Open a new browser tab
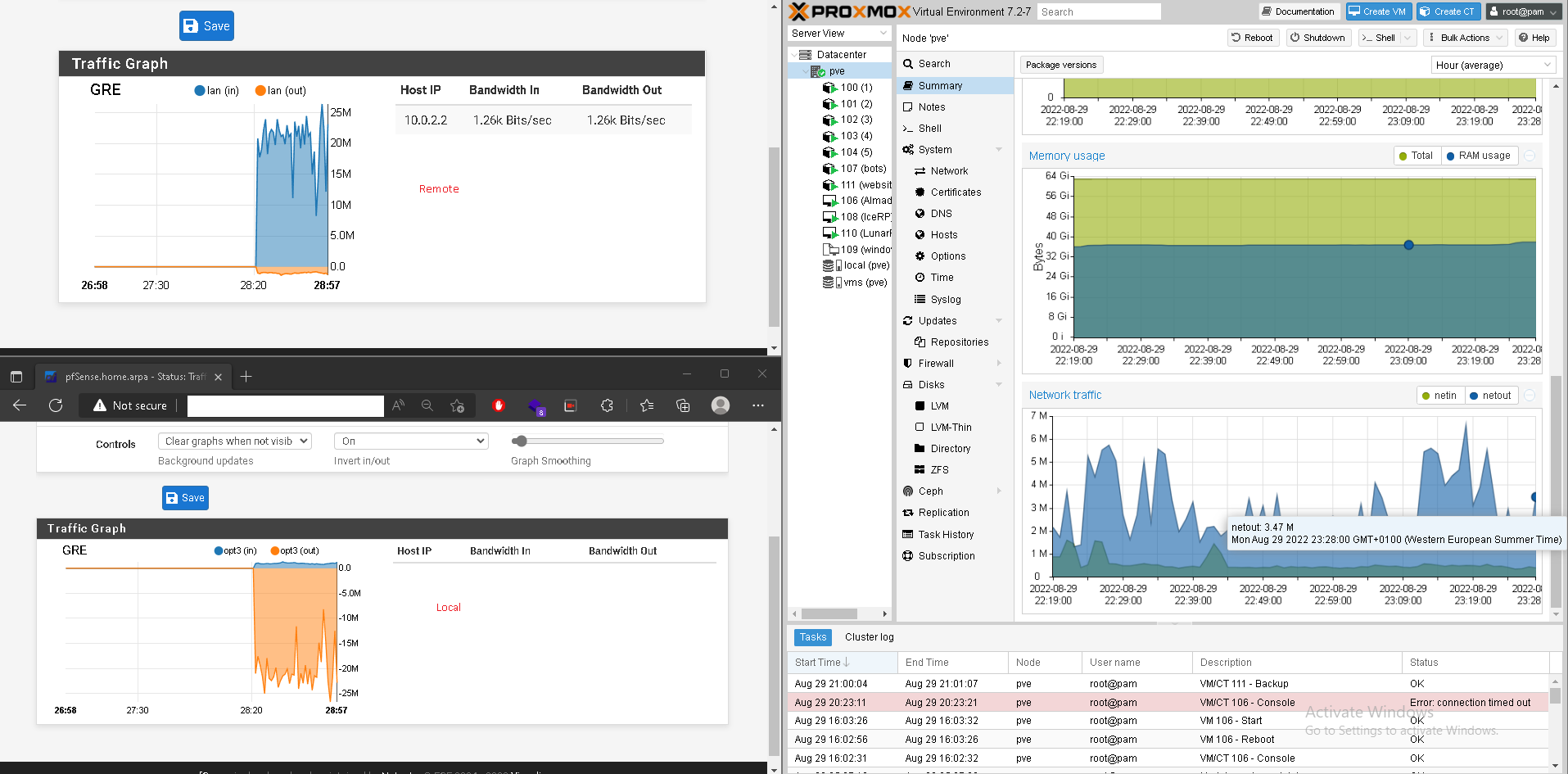 tap(246, 377)
